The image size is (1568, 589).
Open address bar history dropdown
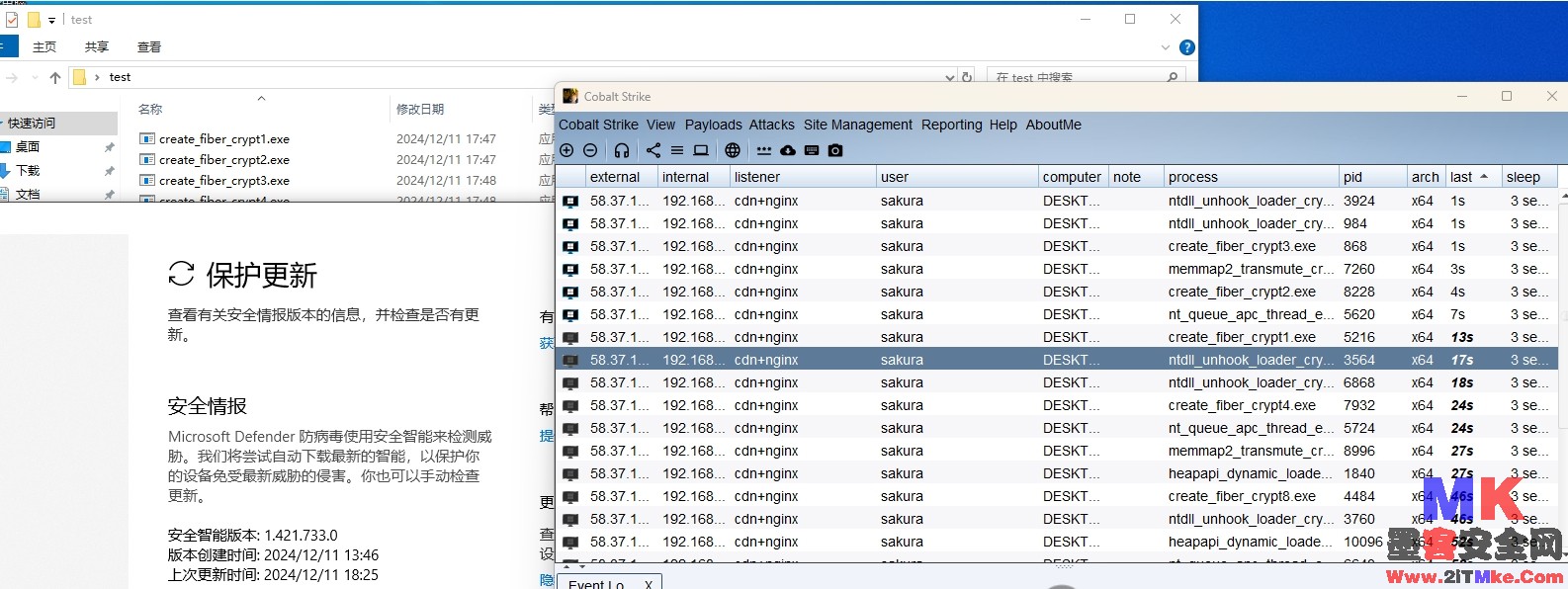click(950, 77)
